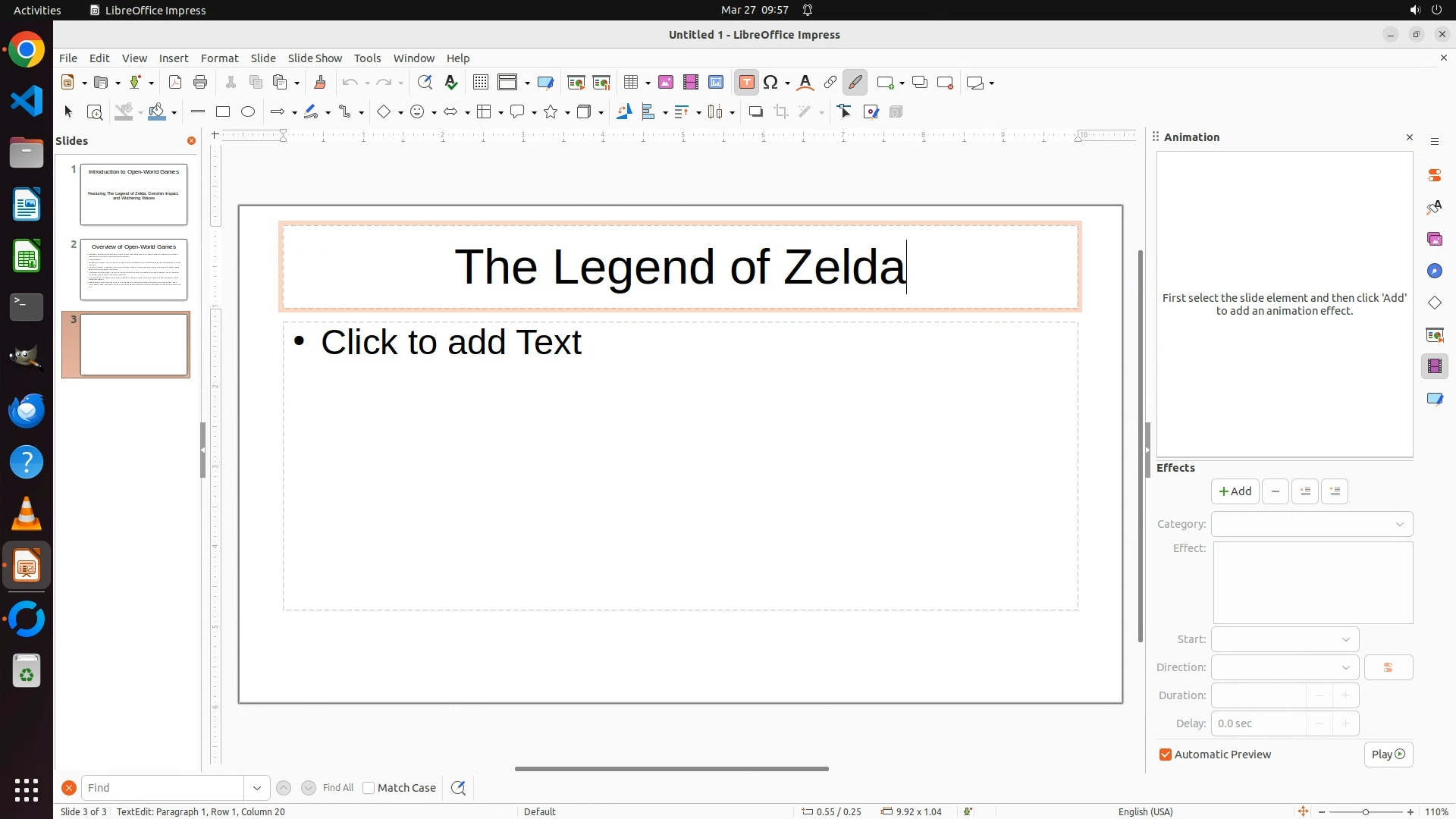Select the Ellipse drawing tool

[x=248, y=112]
